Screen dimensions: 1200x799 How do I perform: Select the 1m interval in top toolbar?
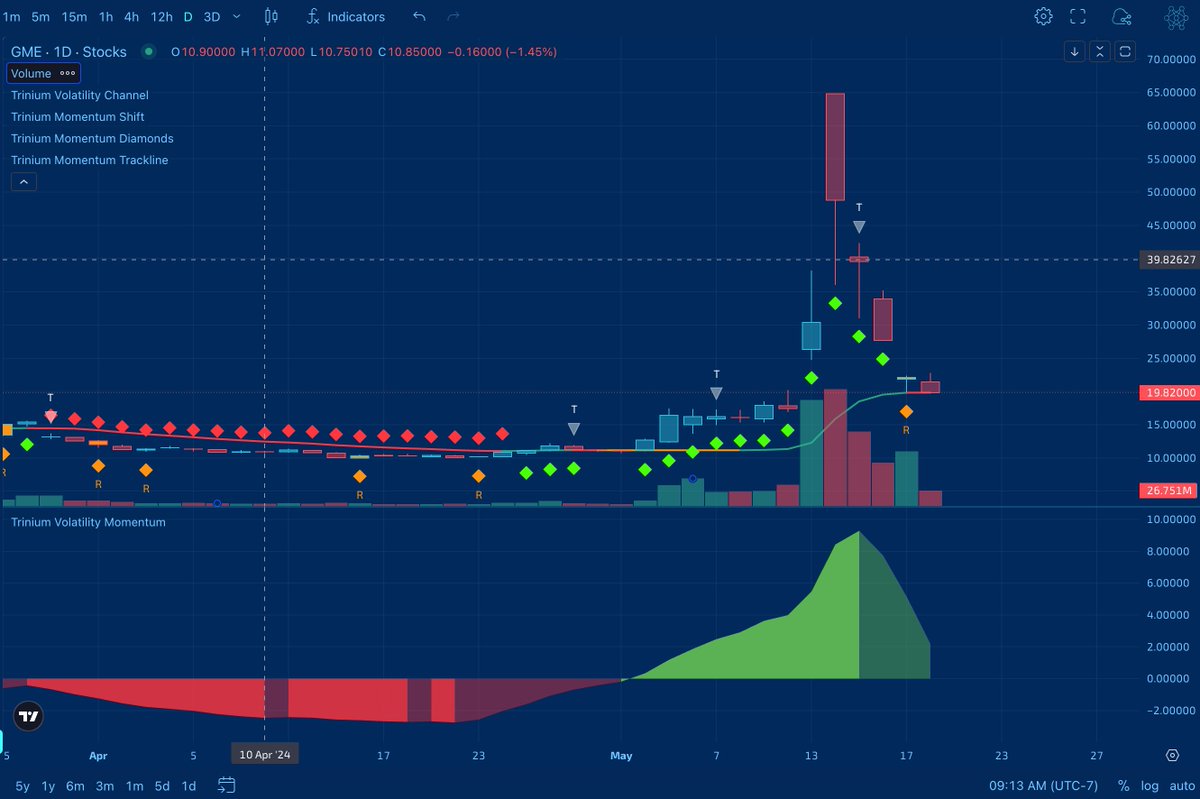(12, 16)
